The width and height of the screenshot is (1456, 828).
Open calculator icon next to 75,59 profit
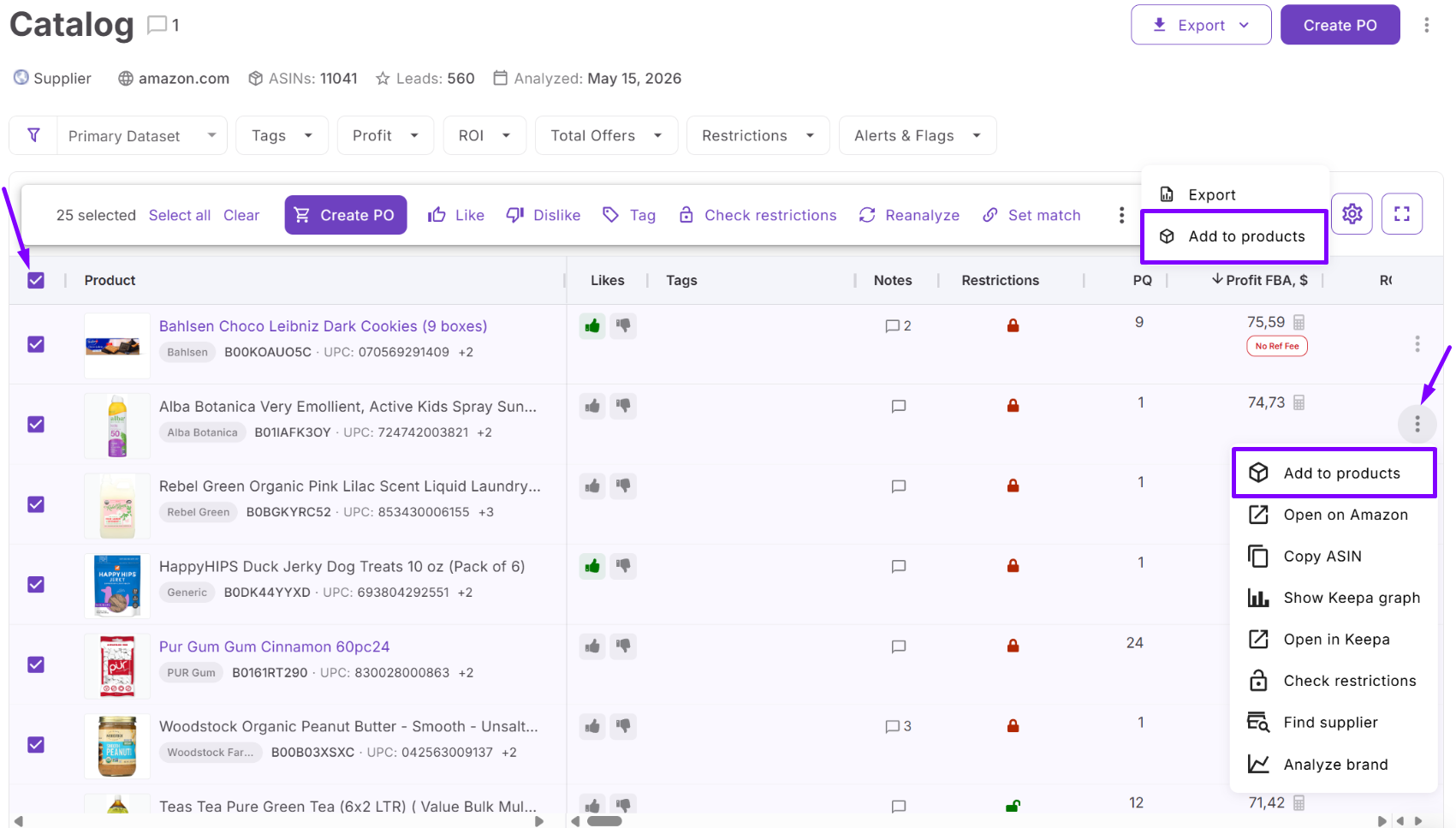[1299, 323]
